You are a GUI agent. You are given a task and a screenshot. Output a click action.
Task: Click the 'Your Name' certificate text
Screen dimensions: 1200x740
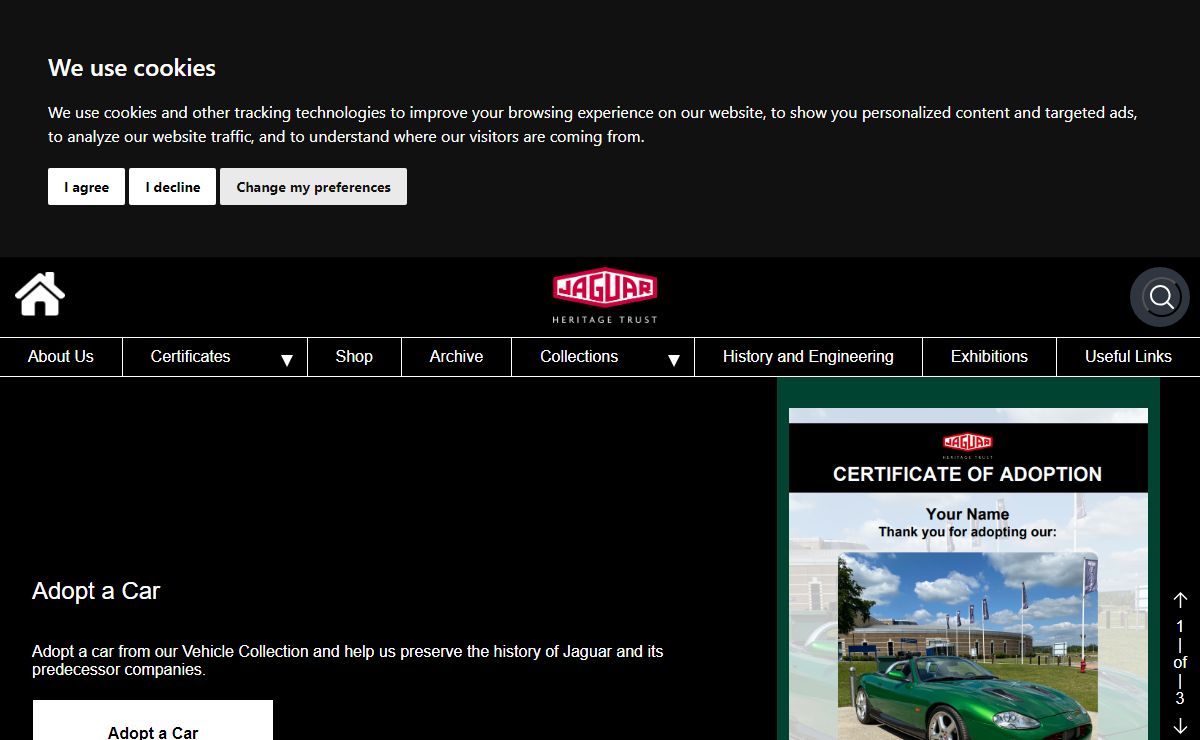coord(967,514)
